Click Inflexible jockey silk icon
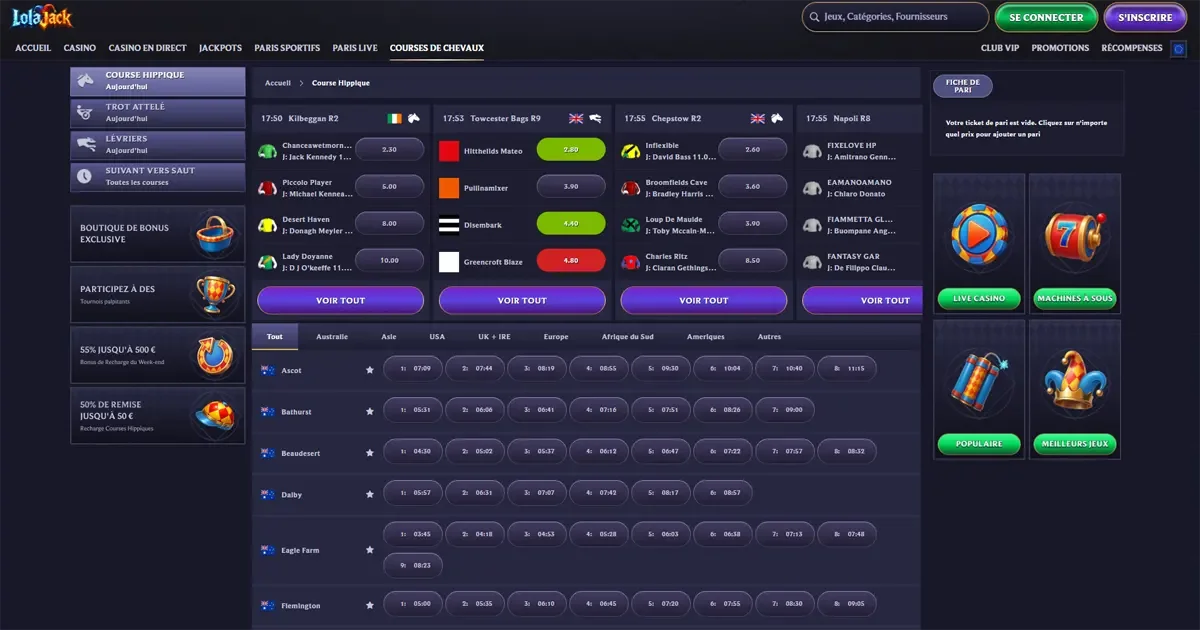Image resolution: width=1200 pixels, height=630 pixels. pos(630,151)
